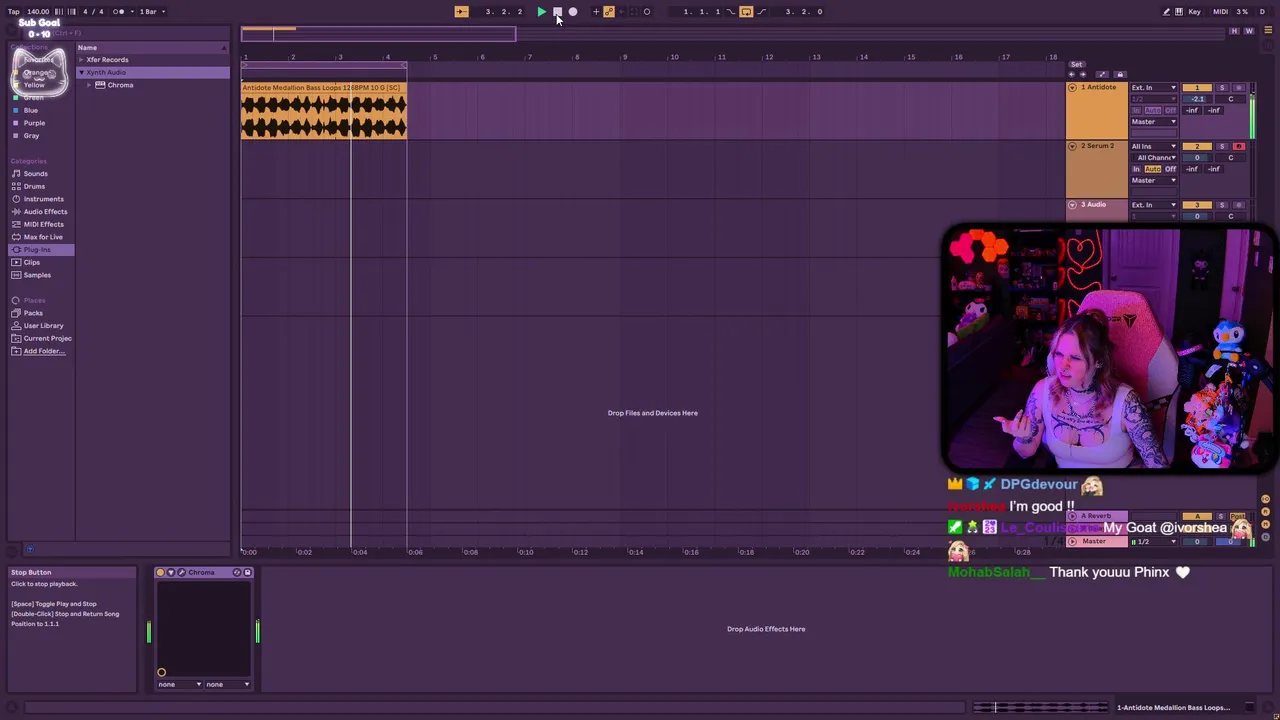Click Chroma device activator icon
This screenshot has width=1280, height=720.
(x=160, y=573)
